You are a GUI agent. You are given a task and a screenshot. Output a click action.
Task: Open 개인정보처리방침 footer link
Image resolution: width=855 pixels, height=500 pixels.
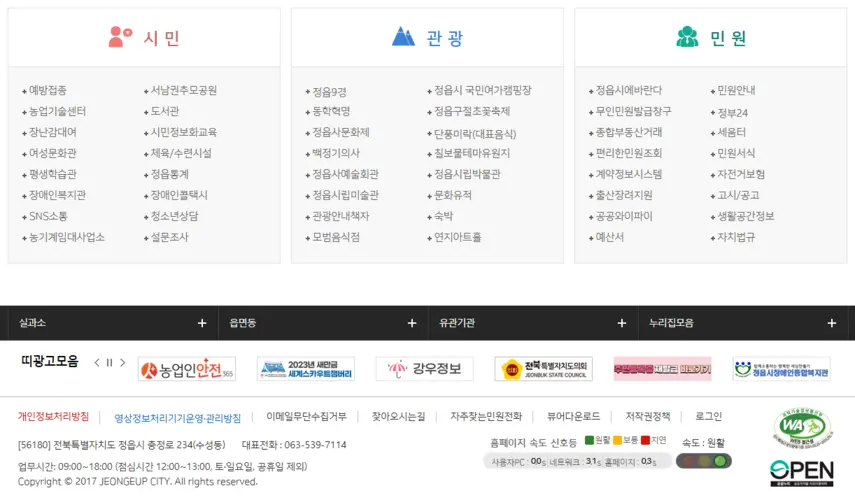[x=53, y=417]
